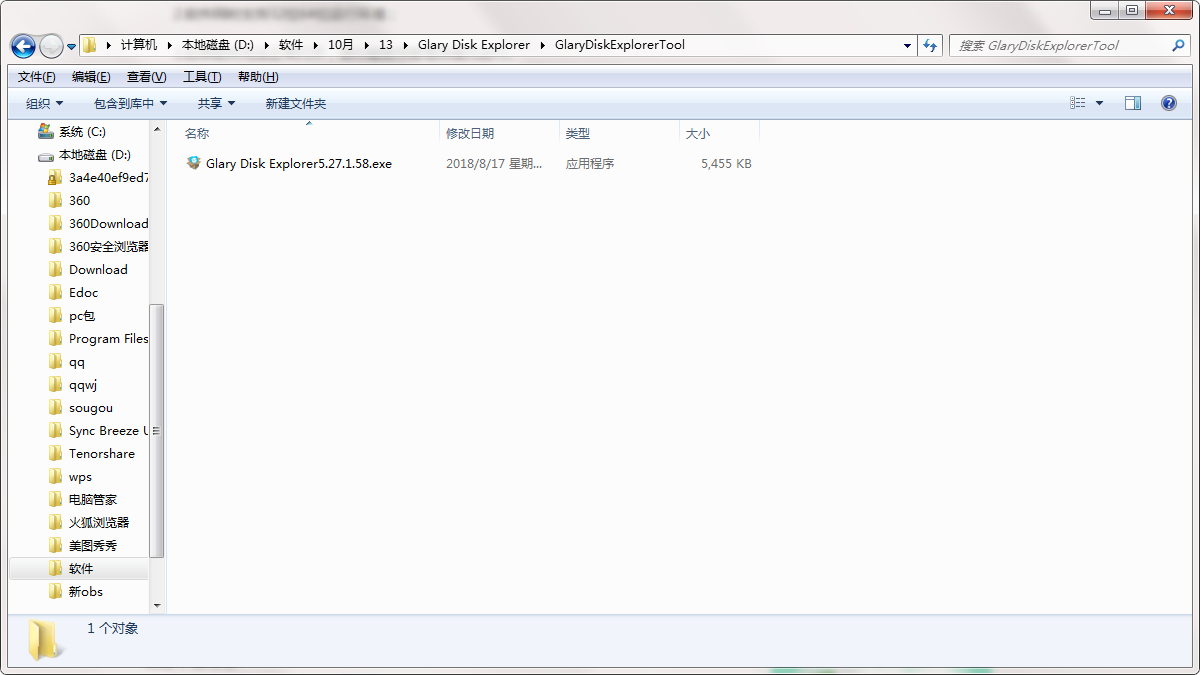
Task: Select the 360Download folder in tree
Action: (x=108, y=223)
